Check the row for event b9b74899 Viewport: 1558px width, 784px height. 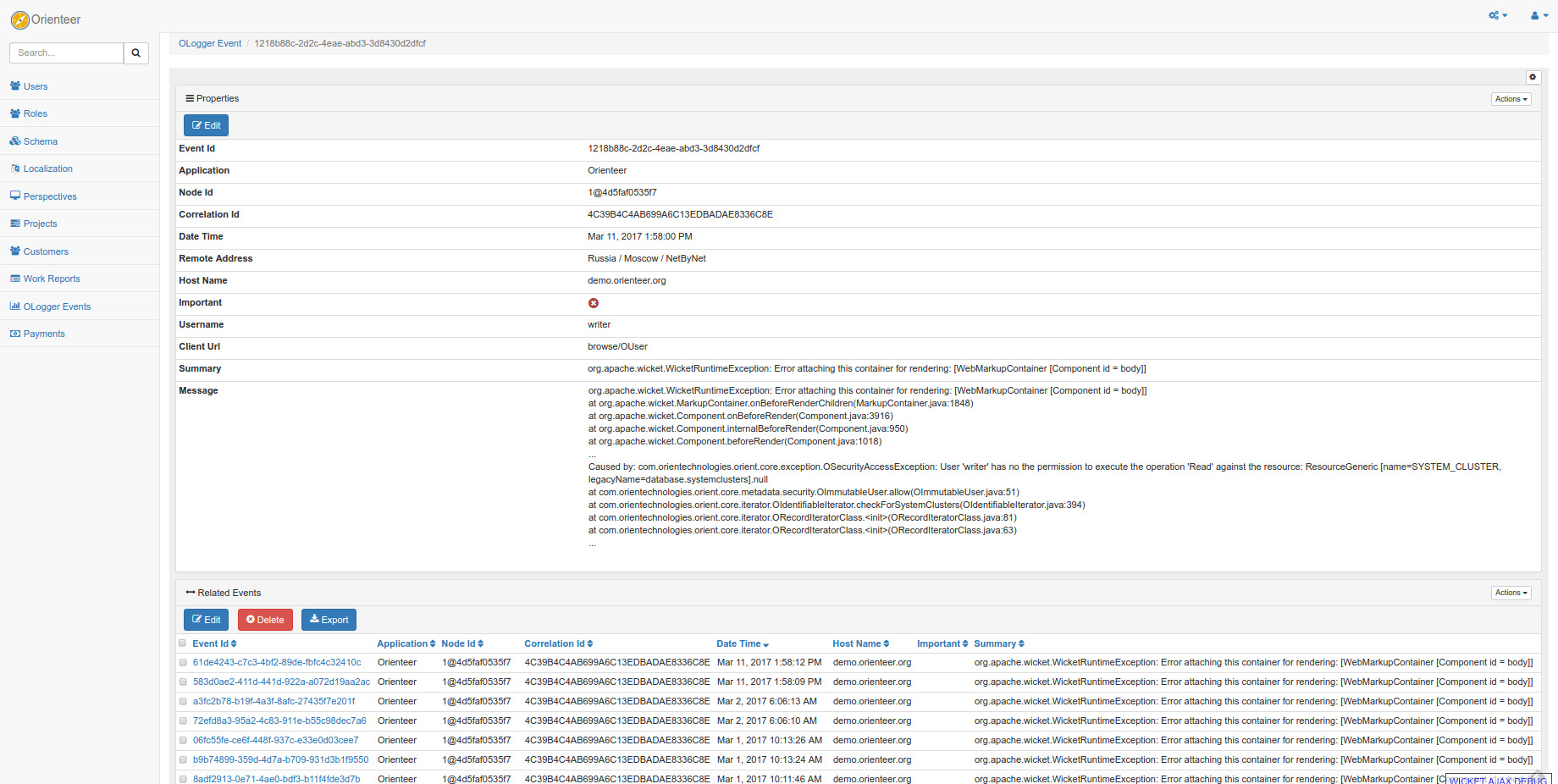(x=183, y=760)
